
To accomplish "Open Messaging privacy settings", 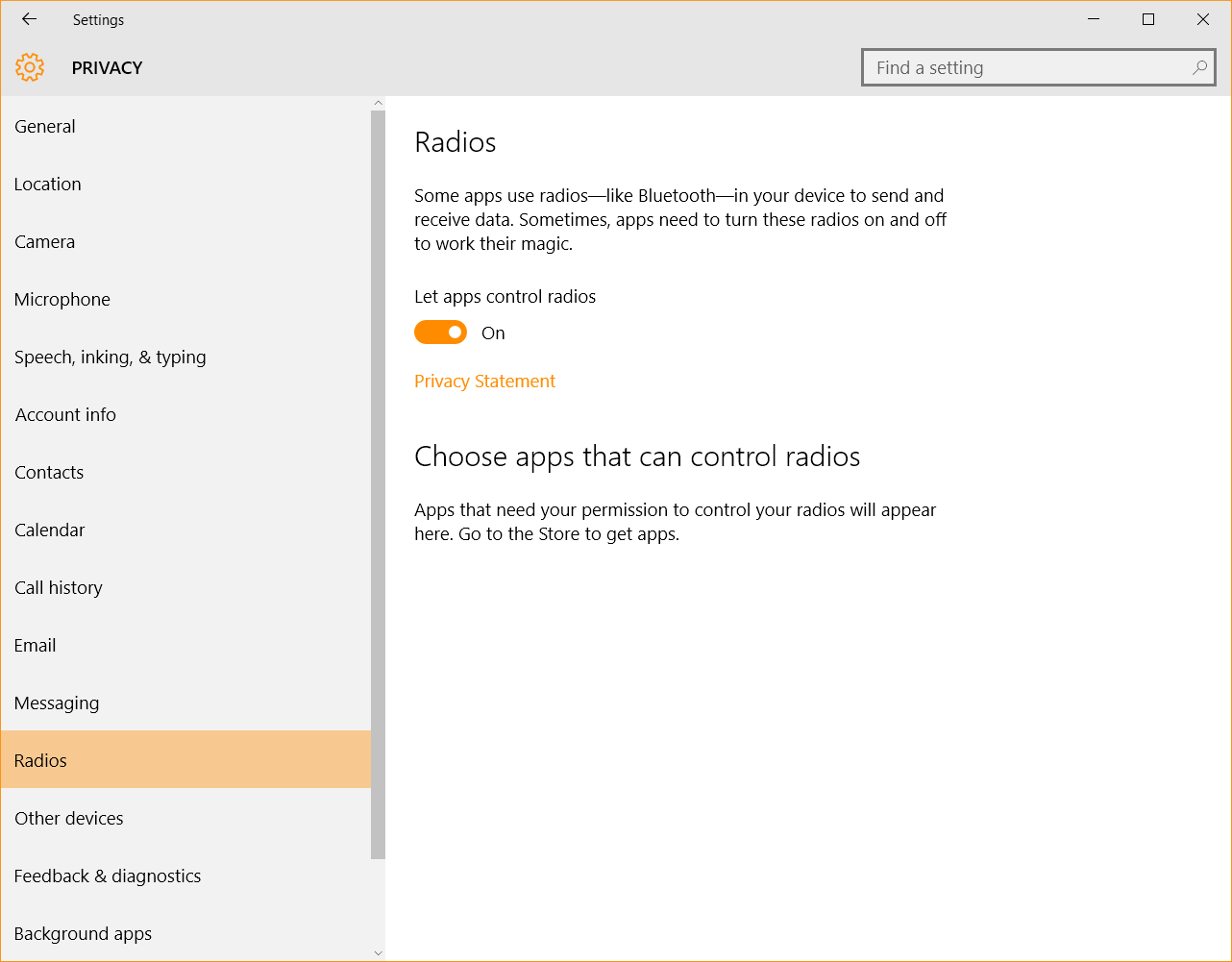I will (x=185, y=703).
